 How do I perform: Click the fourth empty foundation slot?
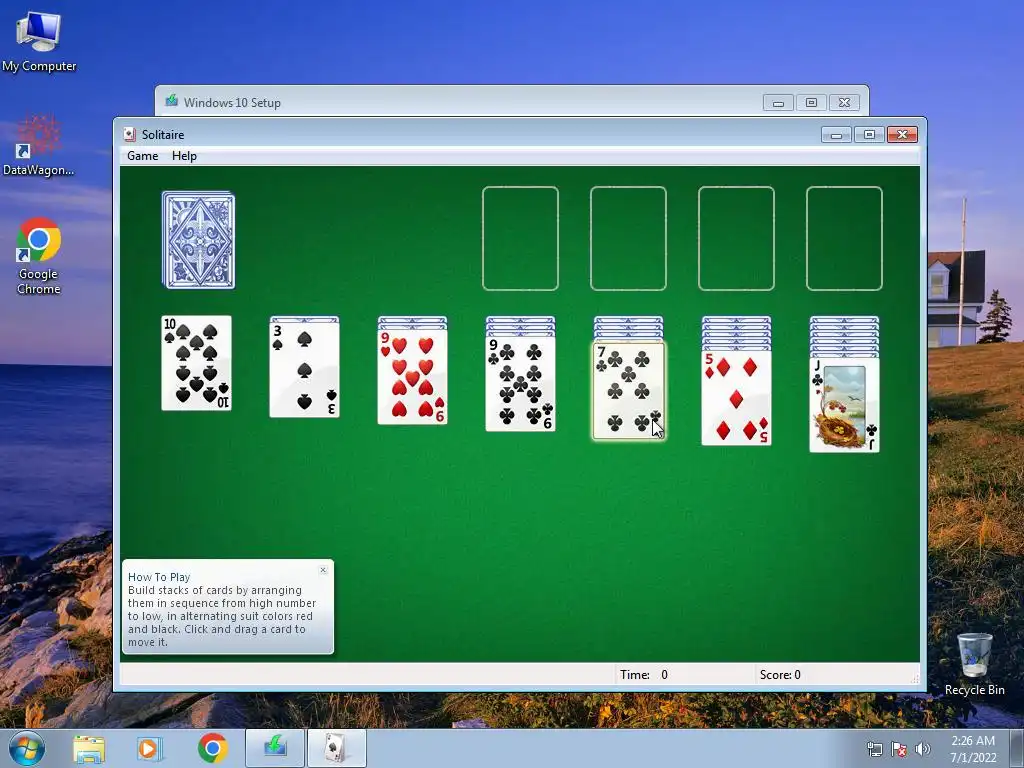(x=844, y=238)
